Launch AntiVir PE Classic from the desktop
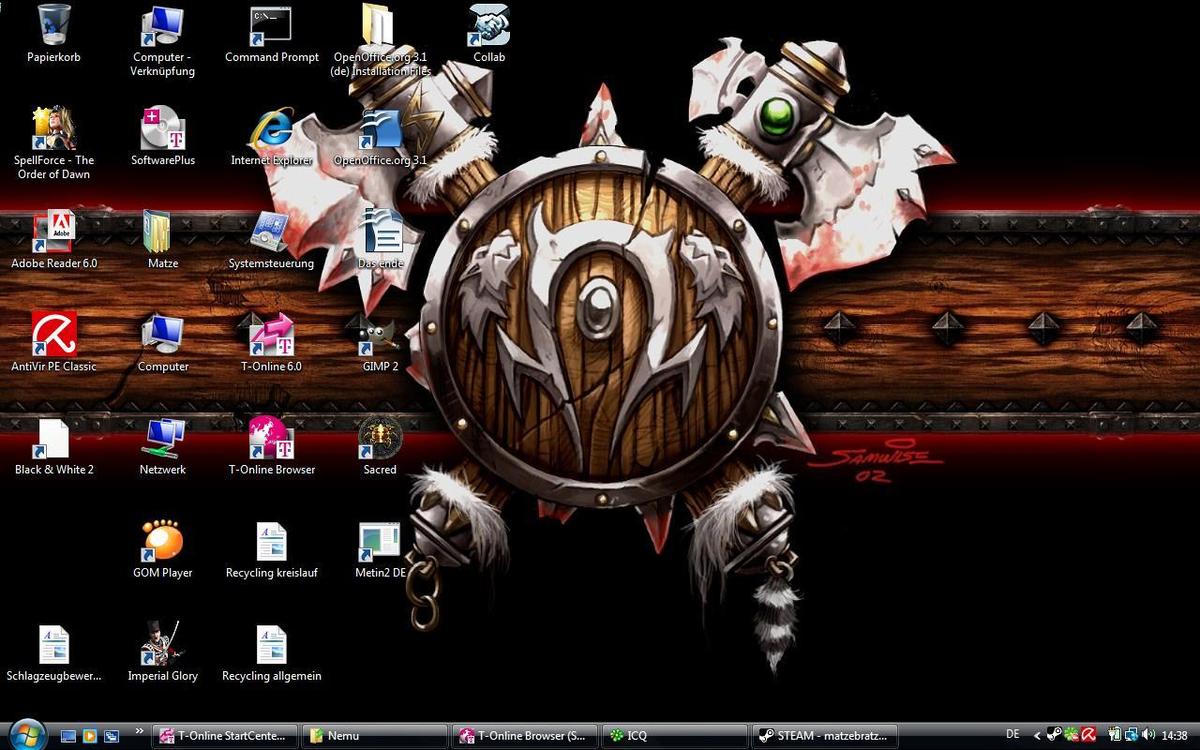The height and width of the screenshot is (750, 1200). (x=54, y=343)
